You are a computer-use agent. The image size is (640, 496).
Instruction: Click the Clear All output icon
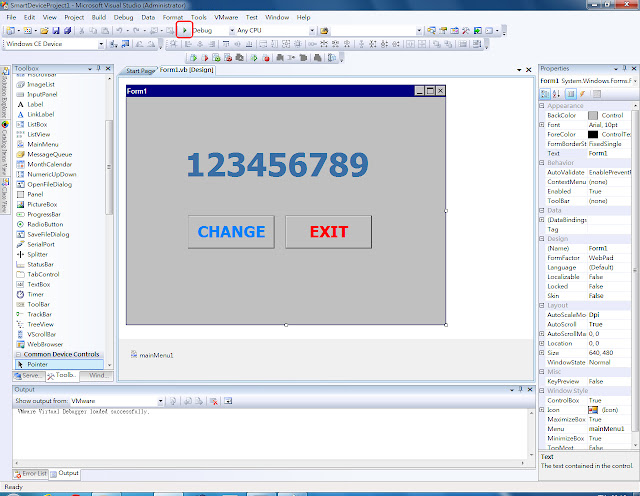click(x=213, y=401)
